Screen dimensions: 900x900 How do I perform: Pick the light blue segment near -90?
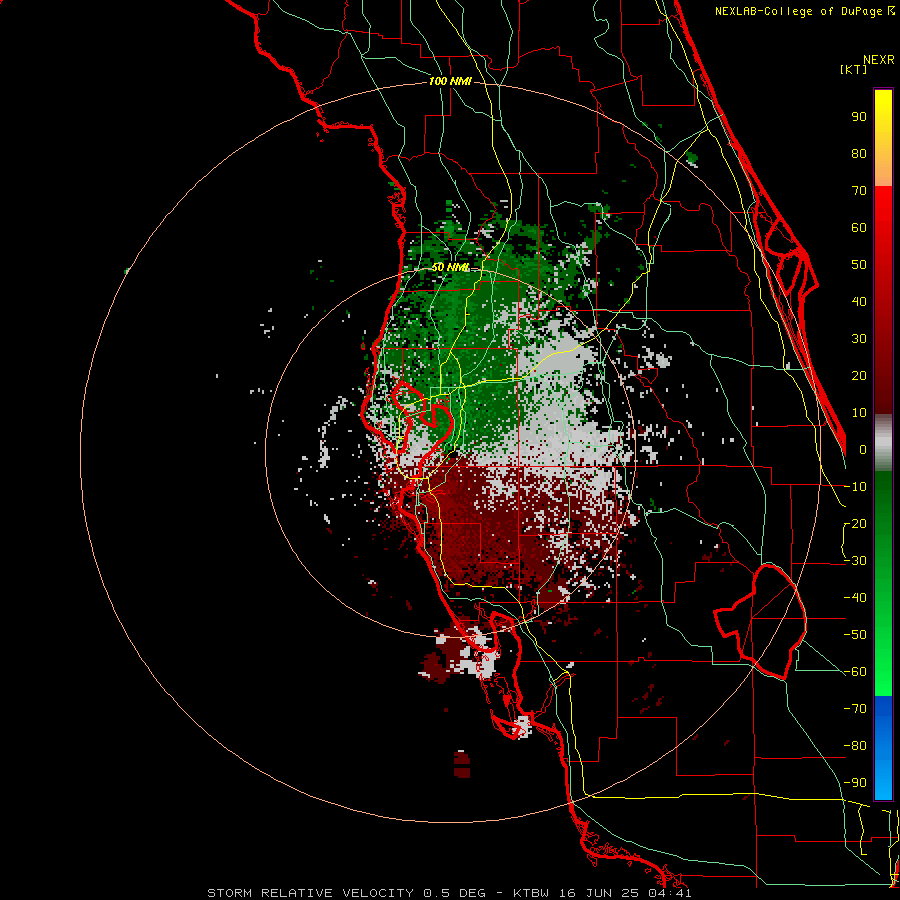click(x=883, y=783)
